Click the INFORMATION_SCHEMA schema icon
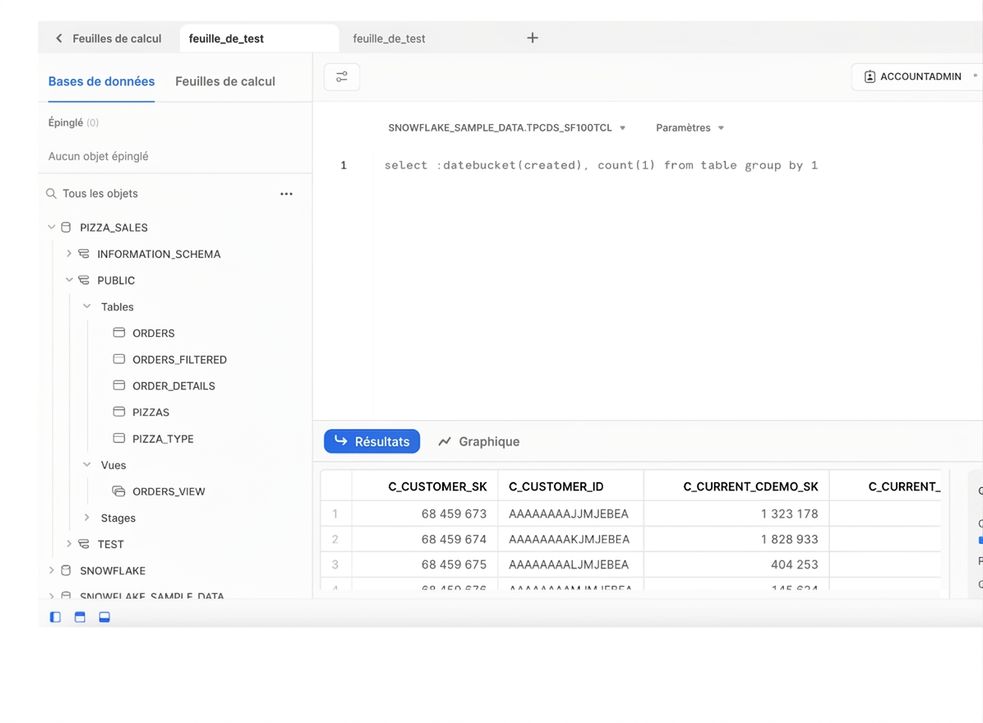 tap(83, 253)
